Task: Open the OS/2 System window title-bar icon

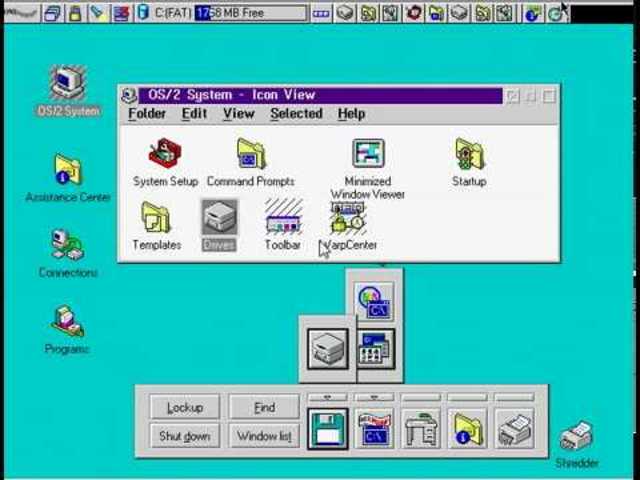Action: pos(128,96)
